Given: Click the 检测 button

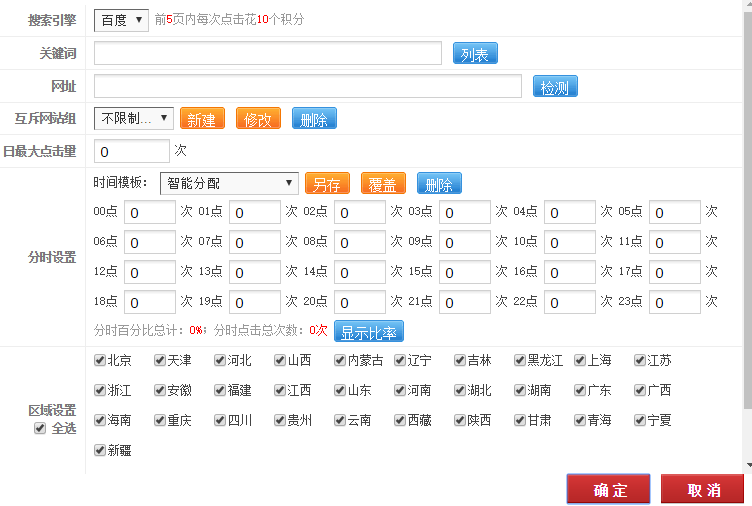Looking at the screenshot, I should click(x=555, y=86).
